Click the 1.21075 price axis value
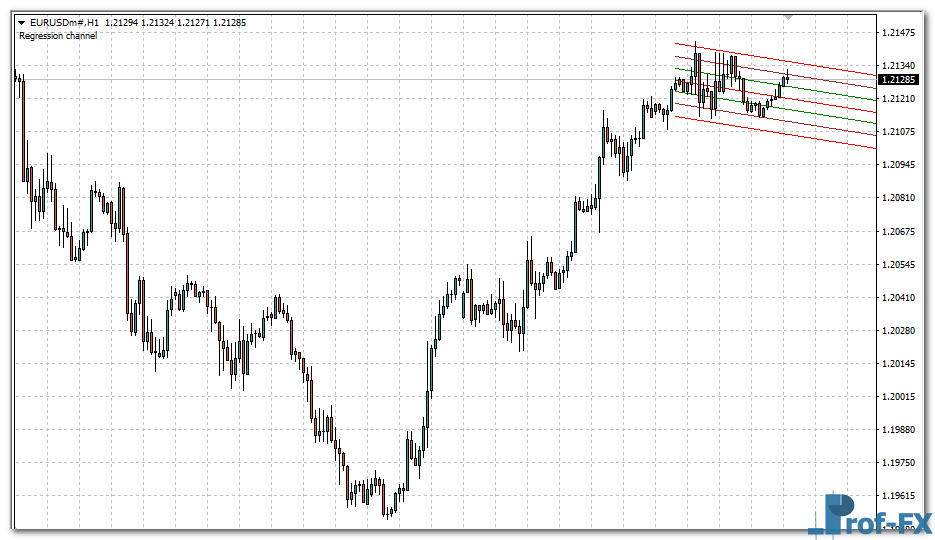 (902, 132)
